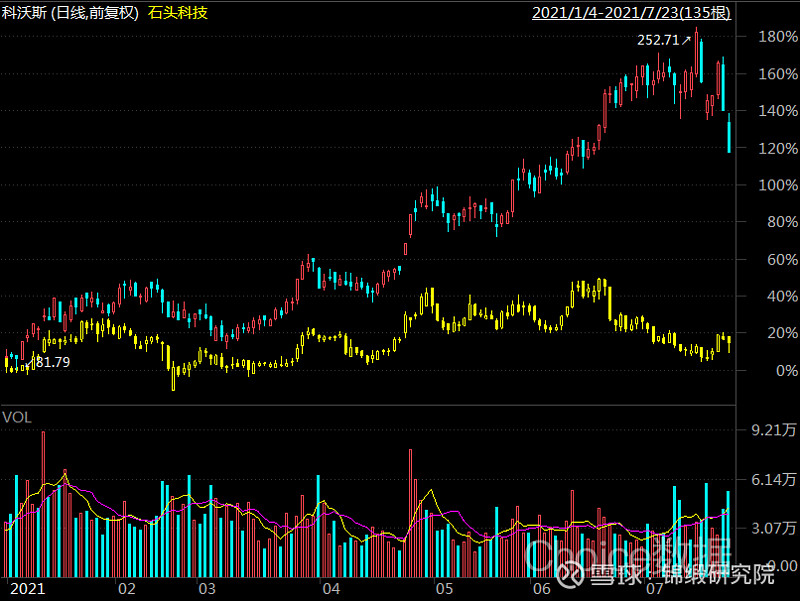Click the 07 month marker on time axis
This screenshot has width=800, height=601.
655,589
